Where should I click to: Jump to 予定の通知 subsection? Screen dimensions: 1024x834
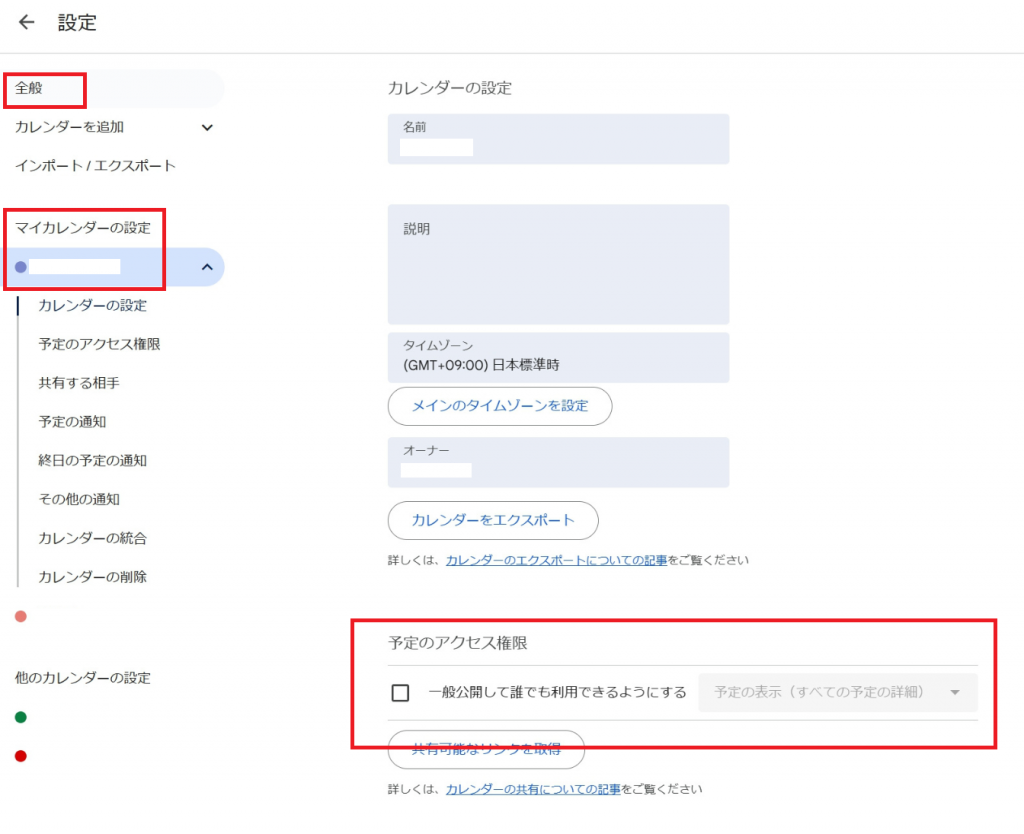(x=72, y=422)
